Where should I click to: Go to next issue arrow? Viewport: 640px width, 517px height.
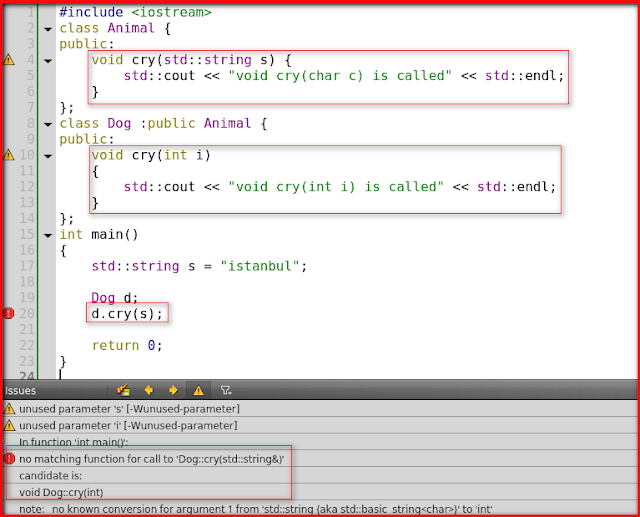[x=173, y=391]
